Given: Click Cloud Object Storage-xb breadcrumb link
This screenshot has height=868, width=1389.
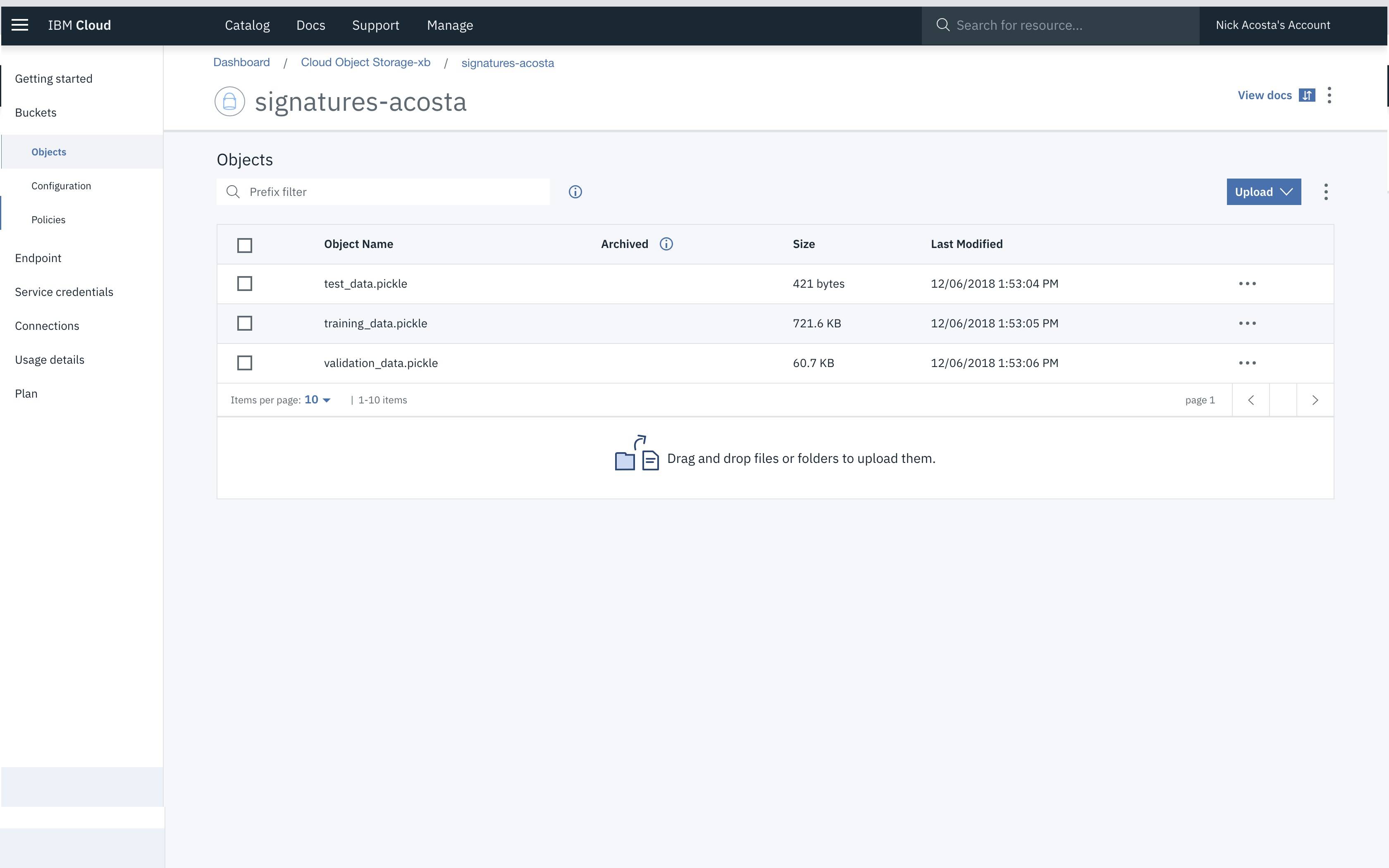Looking at the screenshot, I should [365, 62].
